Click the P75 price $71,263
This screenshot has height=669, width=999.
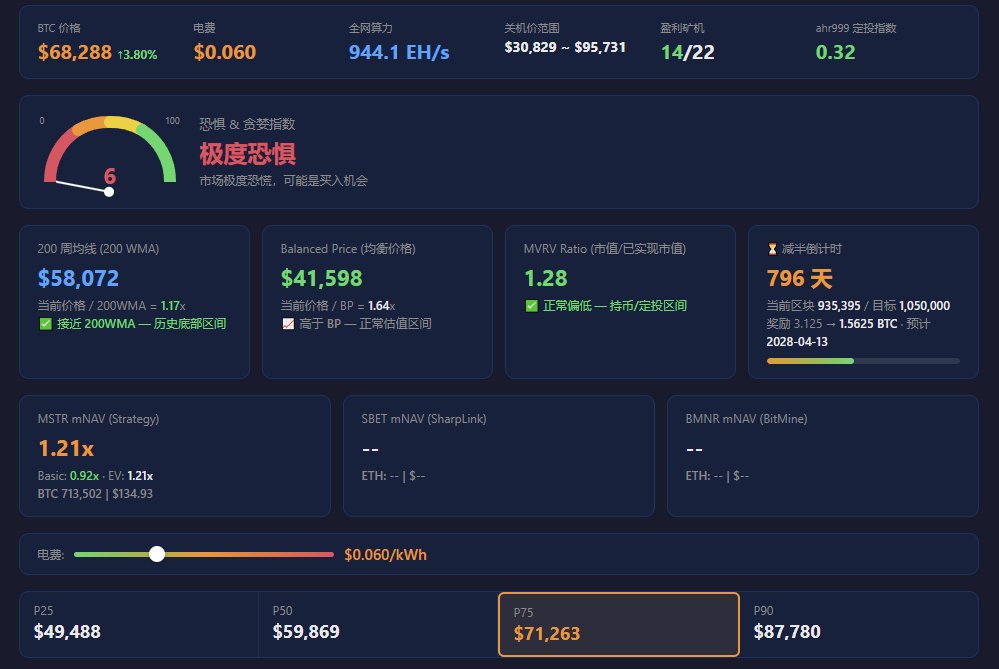point(547,633)
